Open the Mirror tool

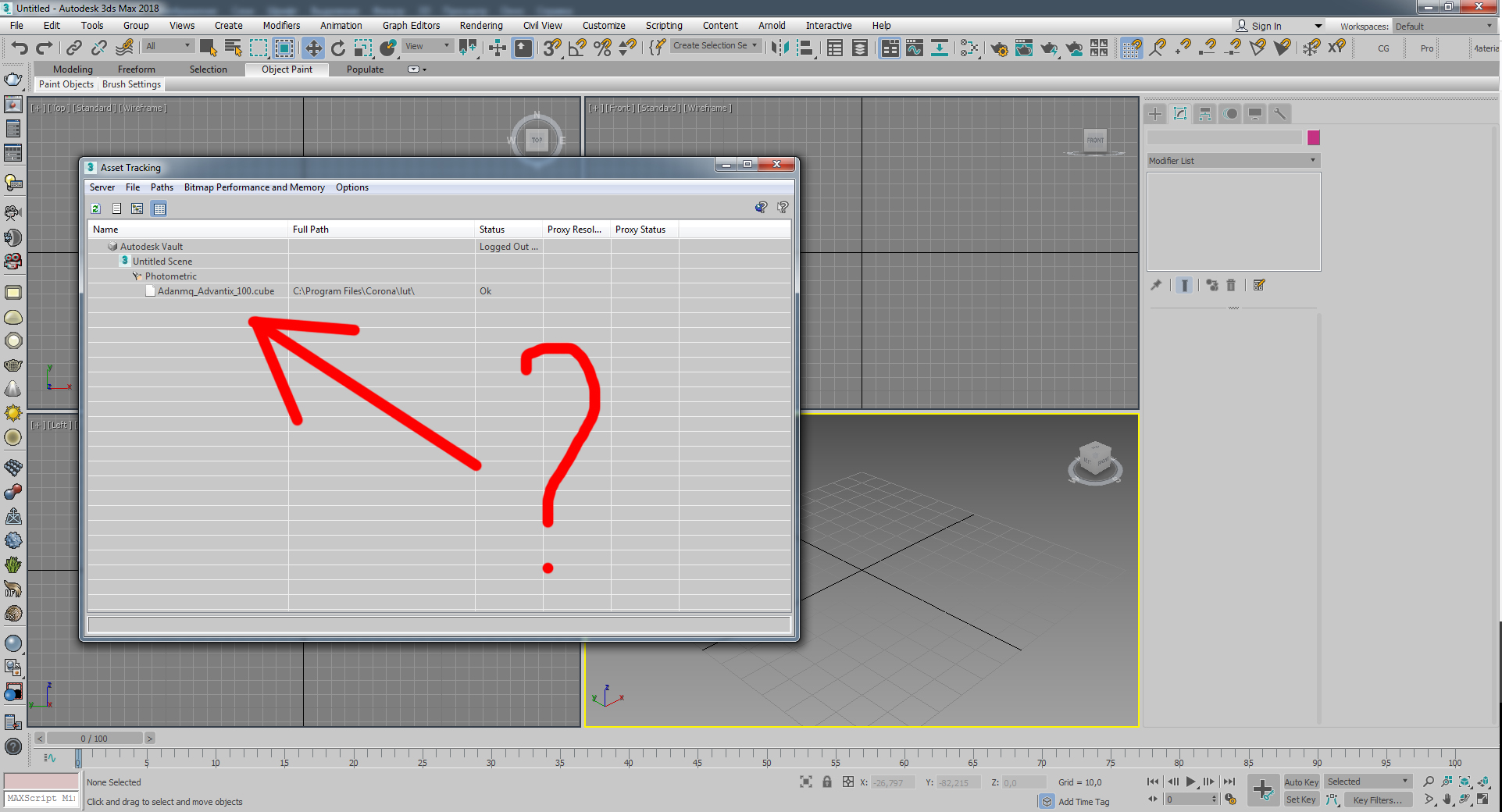point(780,48)
